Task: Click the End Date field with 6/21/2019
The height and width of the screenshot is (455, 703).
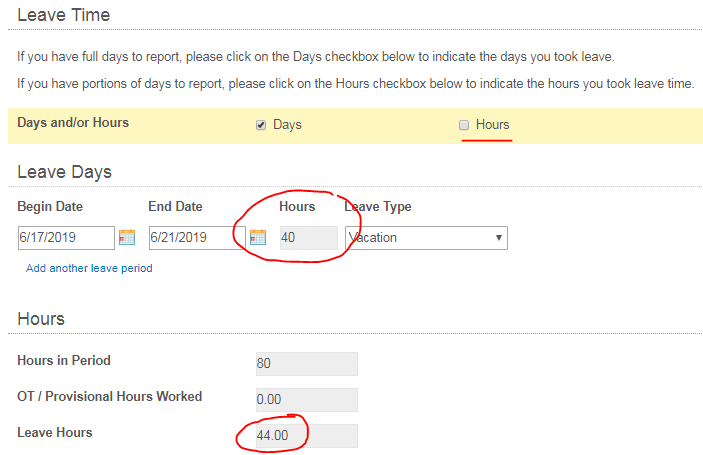Action: click(x=196, y=238)
